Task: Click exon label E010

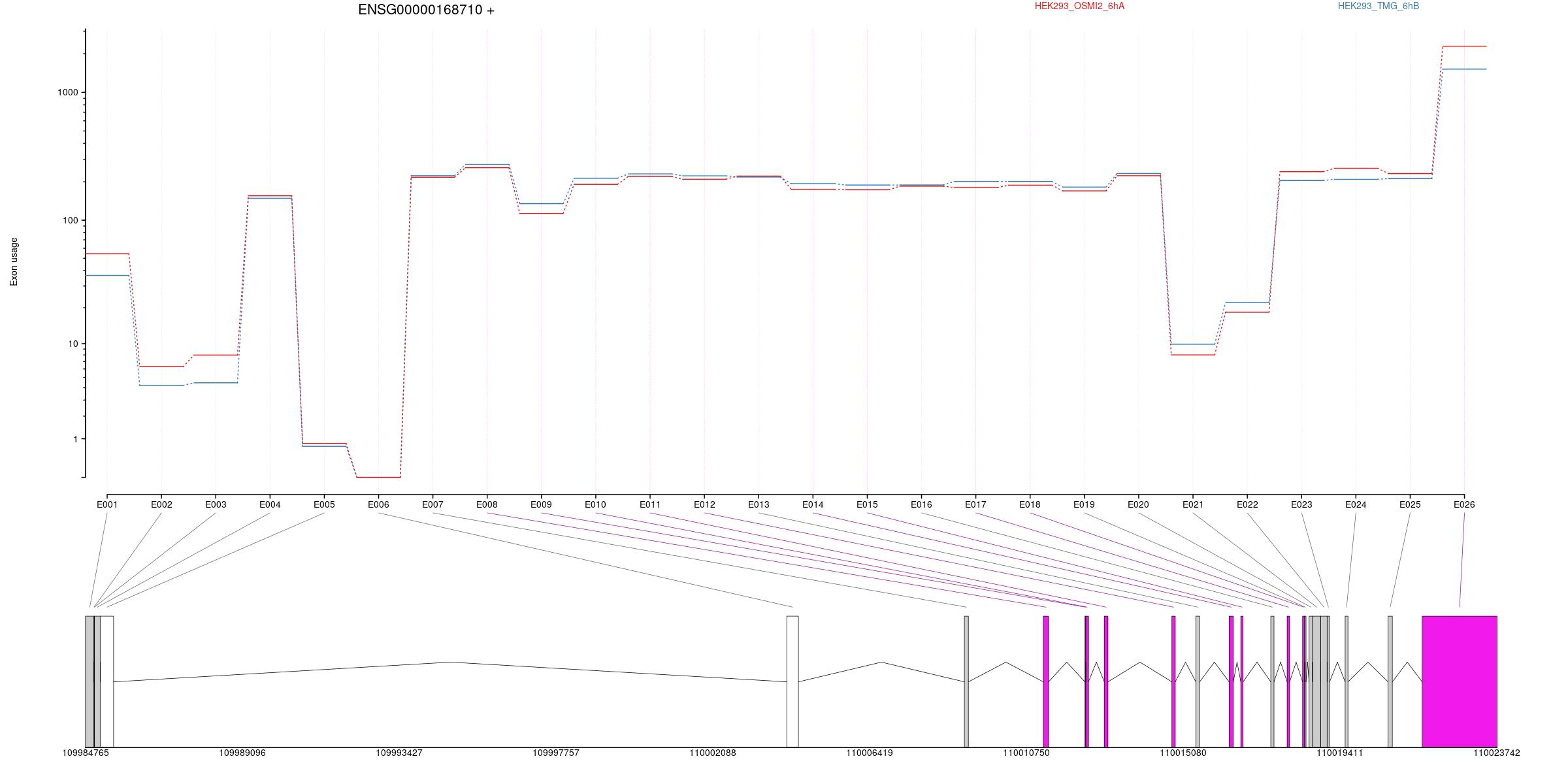Action: [595, 504]
